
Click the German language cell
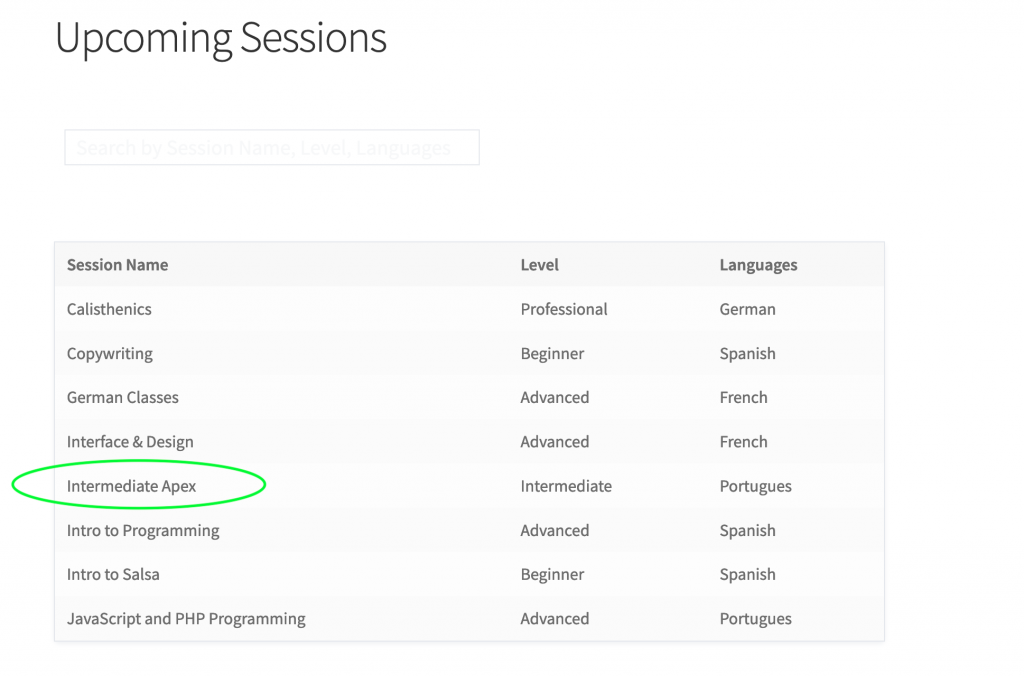748,309
